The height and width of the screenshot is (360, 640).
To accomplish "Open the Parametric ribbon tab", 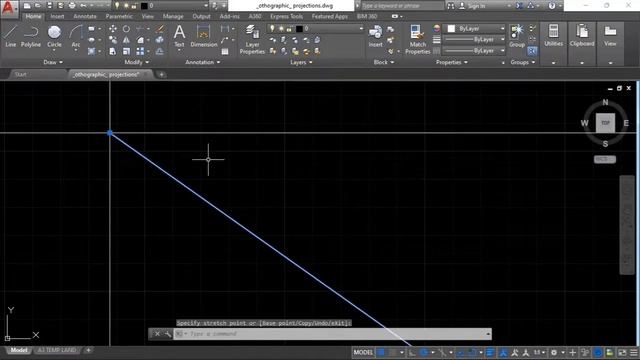I will (119, 16).
